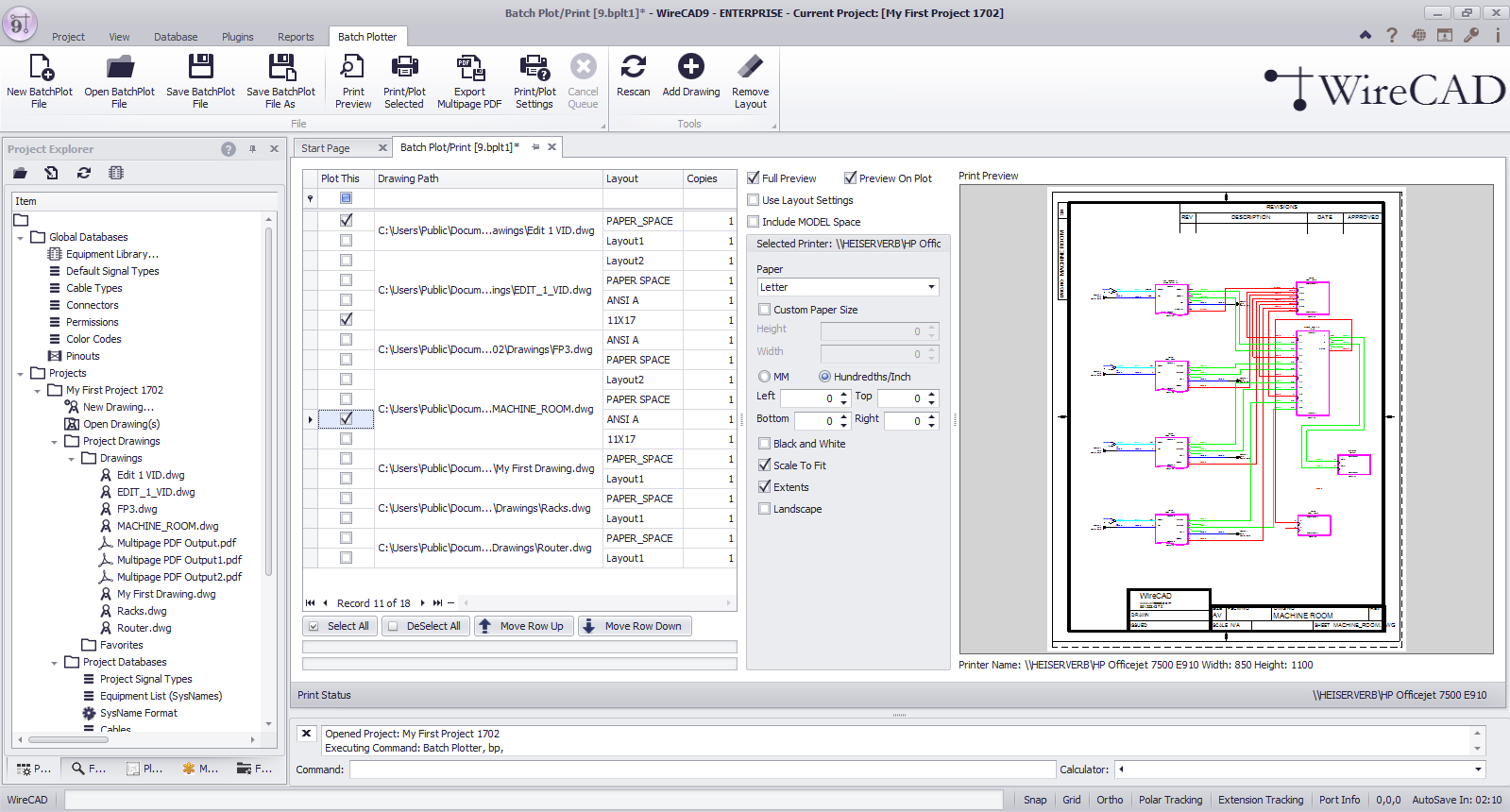The width and height of the screenshot is (1510, 812).
Task: Toggle Preview On Plot checkbox
Action: coord(850,178)
